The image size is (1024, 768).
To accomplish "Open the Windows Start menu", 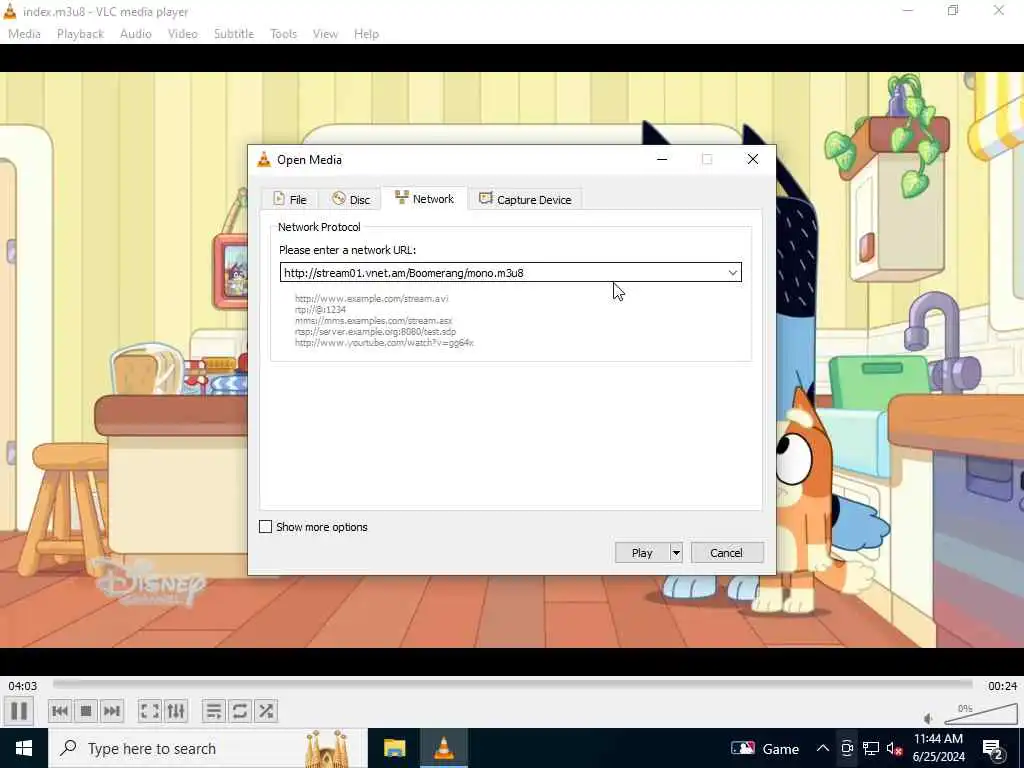I will [x=24, y=748].
